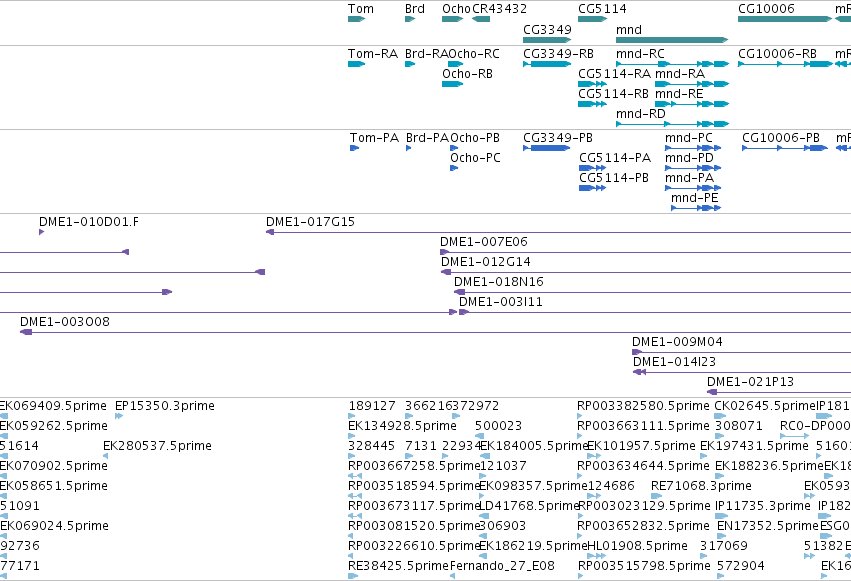The height and width of the screenshot is (581, 851).
Task: Click the LD41768.5prime label
Action: point(530,506)
